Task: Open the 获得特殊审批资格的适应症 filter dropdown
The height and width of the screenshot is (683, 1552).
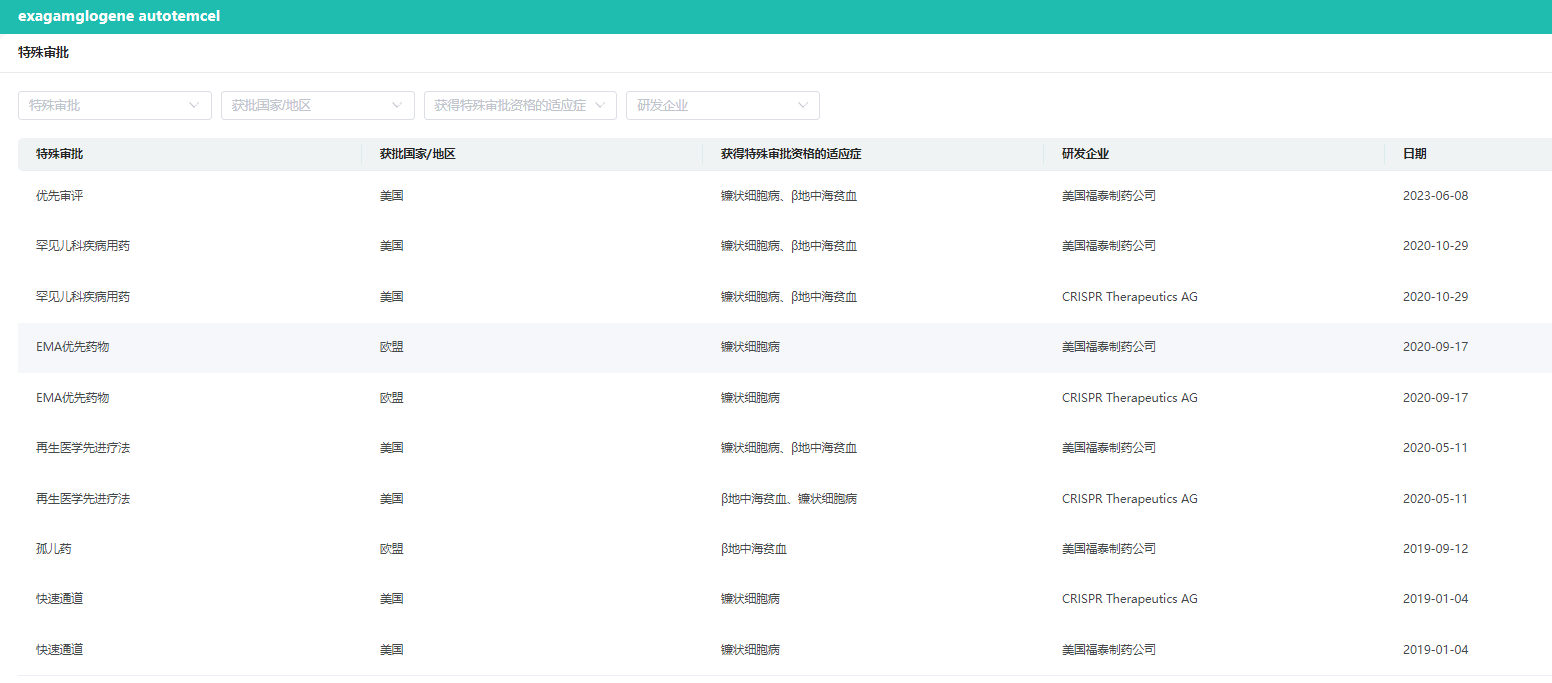Action: point(520,105)
